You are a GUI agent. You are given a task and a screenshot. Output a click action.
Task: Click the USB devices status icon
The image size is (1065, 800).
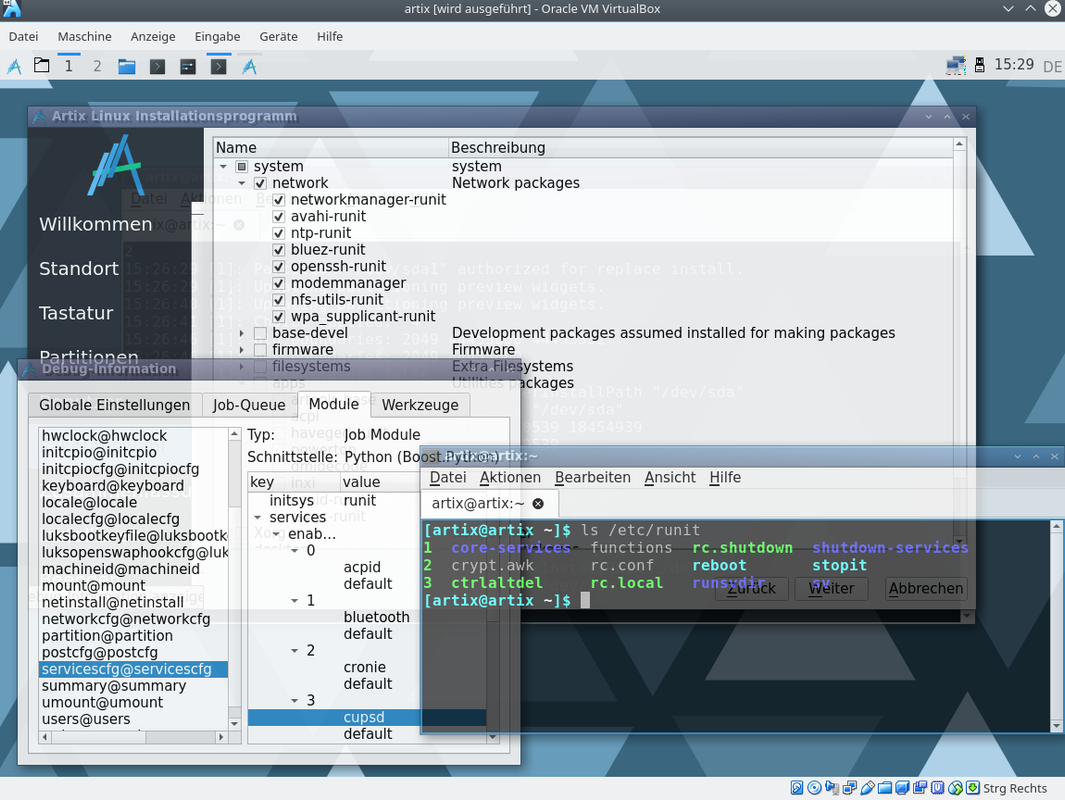pos(867,788)
